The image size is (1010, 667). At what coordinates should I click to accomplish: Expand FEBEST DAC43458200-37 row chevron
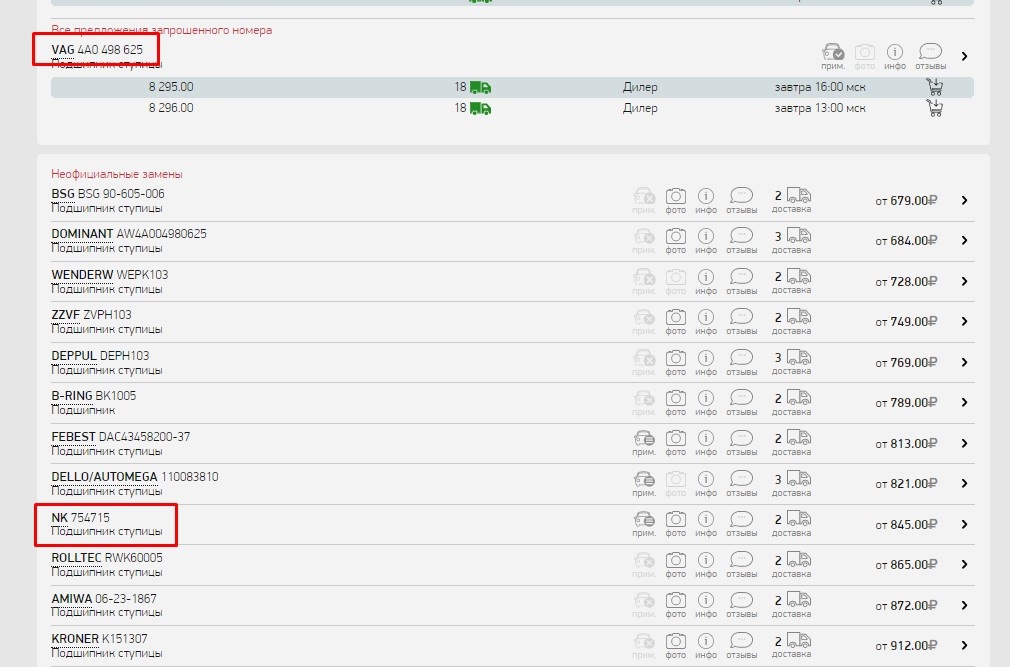pos(964,443)
